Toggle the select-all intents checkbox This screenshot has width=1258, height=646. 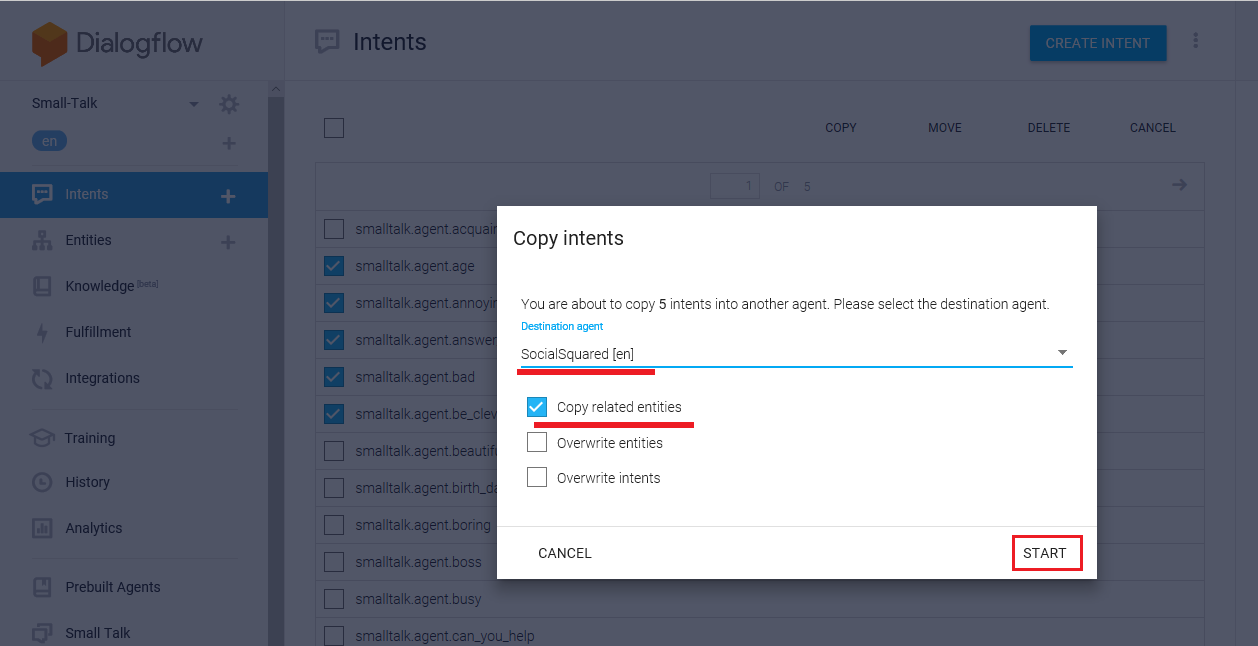334,128
